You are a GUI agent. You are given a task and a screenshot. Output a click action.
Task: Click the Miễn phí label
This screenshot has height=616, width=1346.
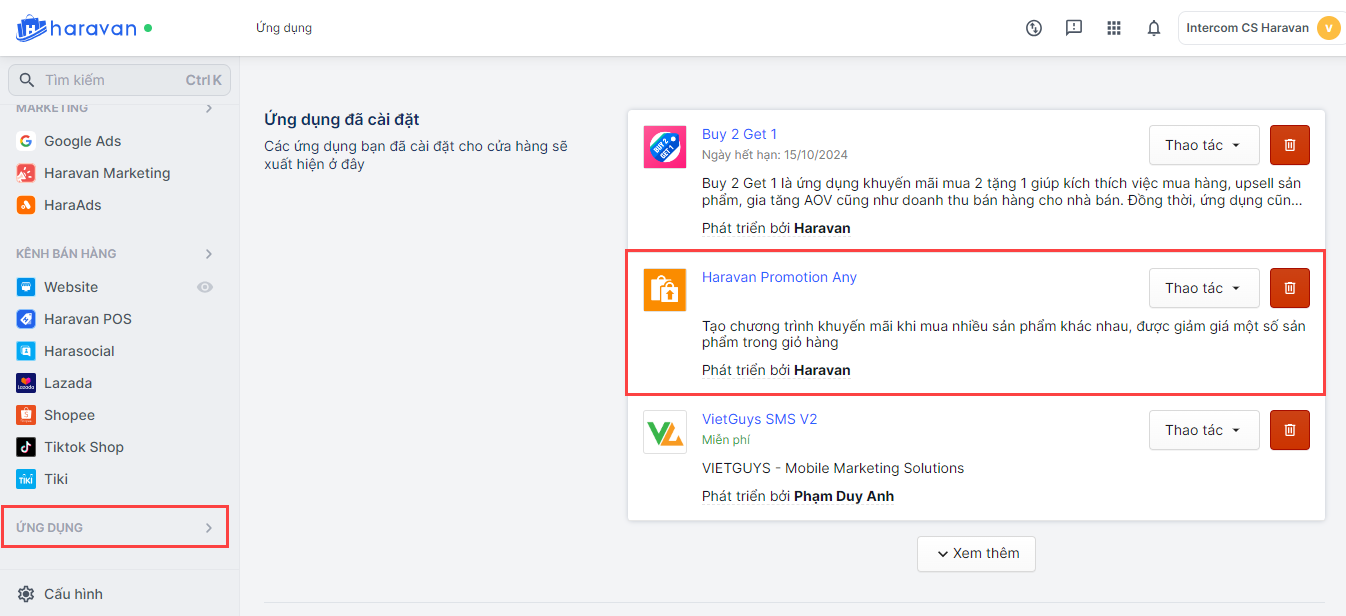[x=726, y=440]
